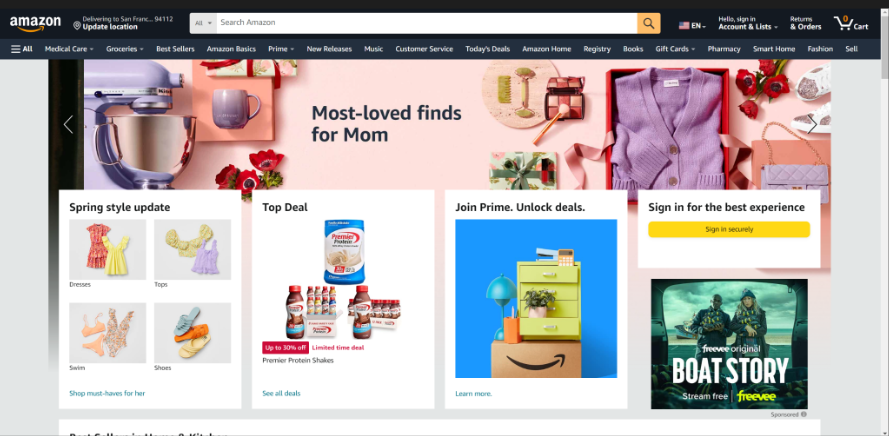Click in the Search Amazon field
The image size is (889, 436).
pos(426,23)
